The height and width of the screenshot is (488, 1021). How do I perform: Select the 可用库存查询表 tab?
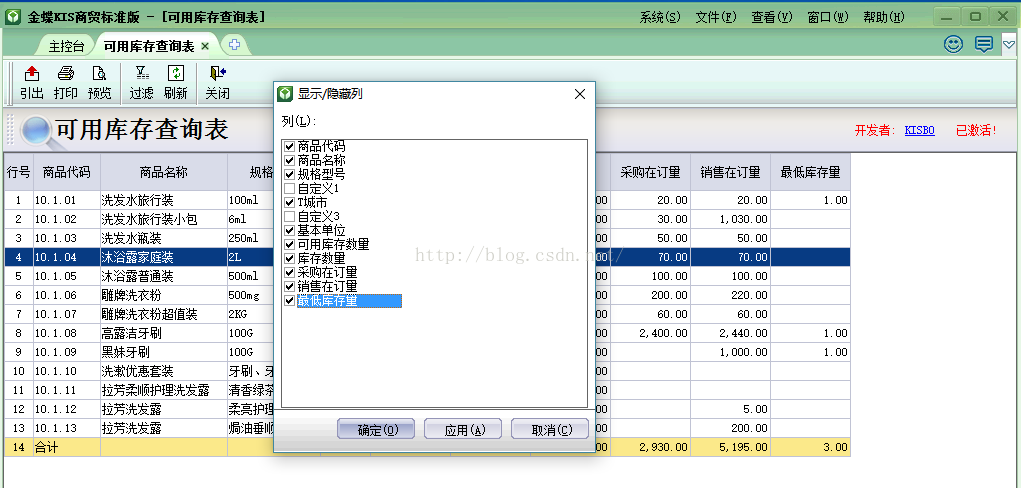(148, 47)
